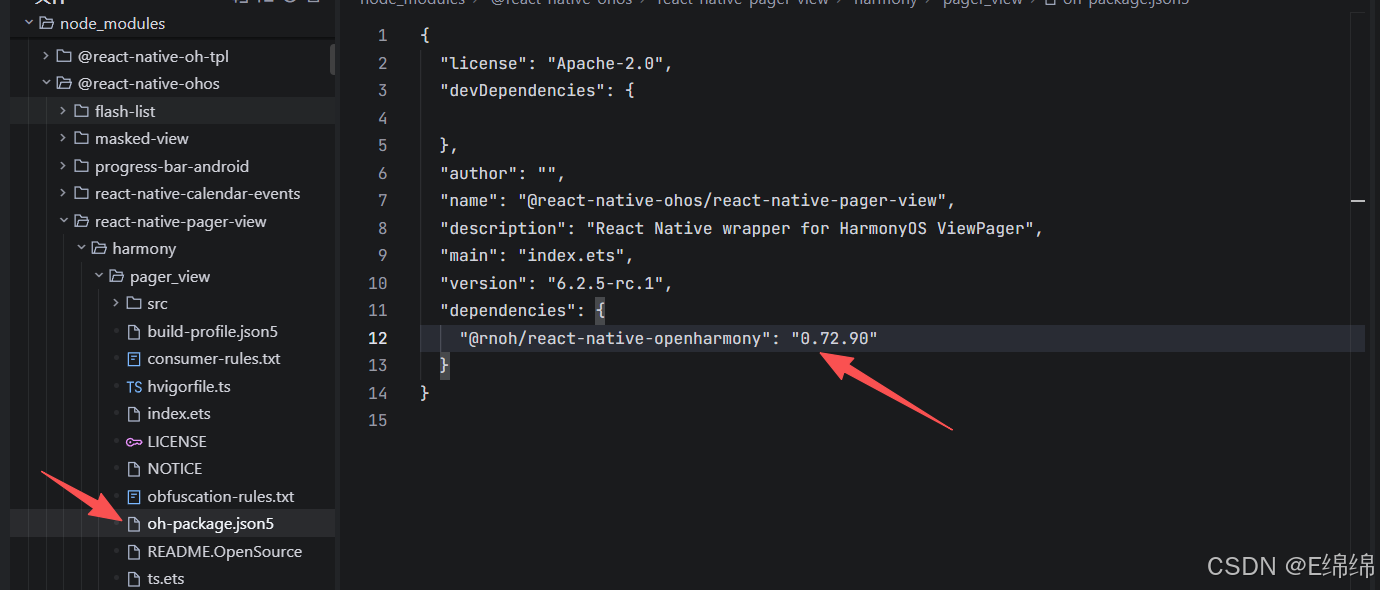Collapse the react-native-pager-view chevron
The height and width of the screenshot is (590, 1380).
pos(63,221)
